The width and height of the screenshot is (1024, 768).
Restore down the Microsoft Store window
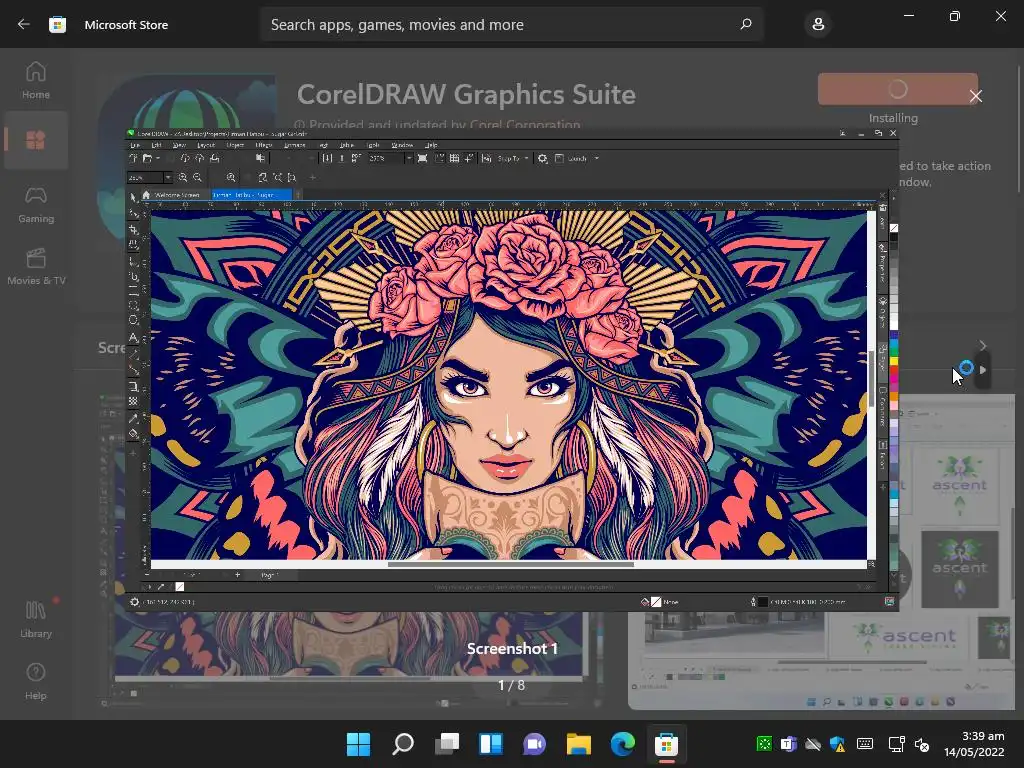(955, 16)
